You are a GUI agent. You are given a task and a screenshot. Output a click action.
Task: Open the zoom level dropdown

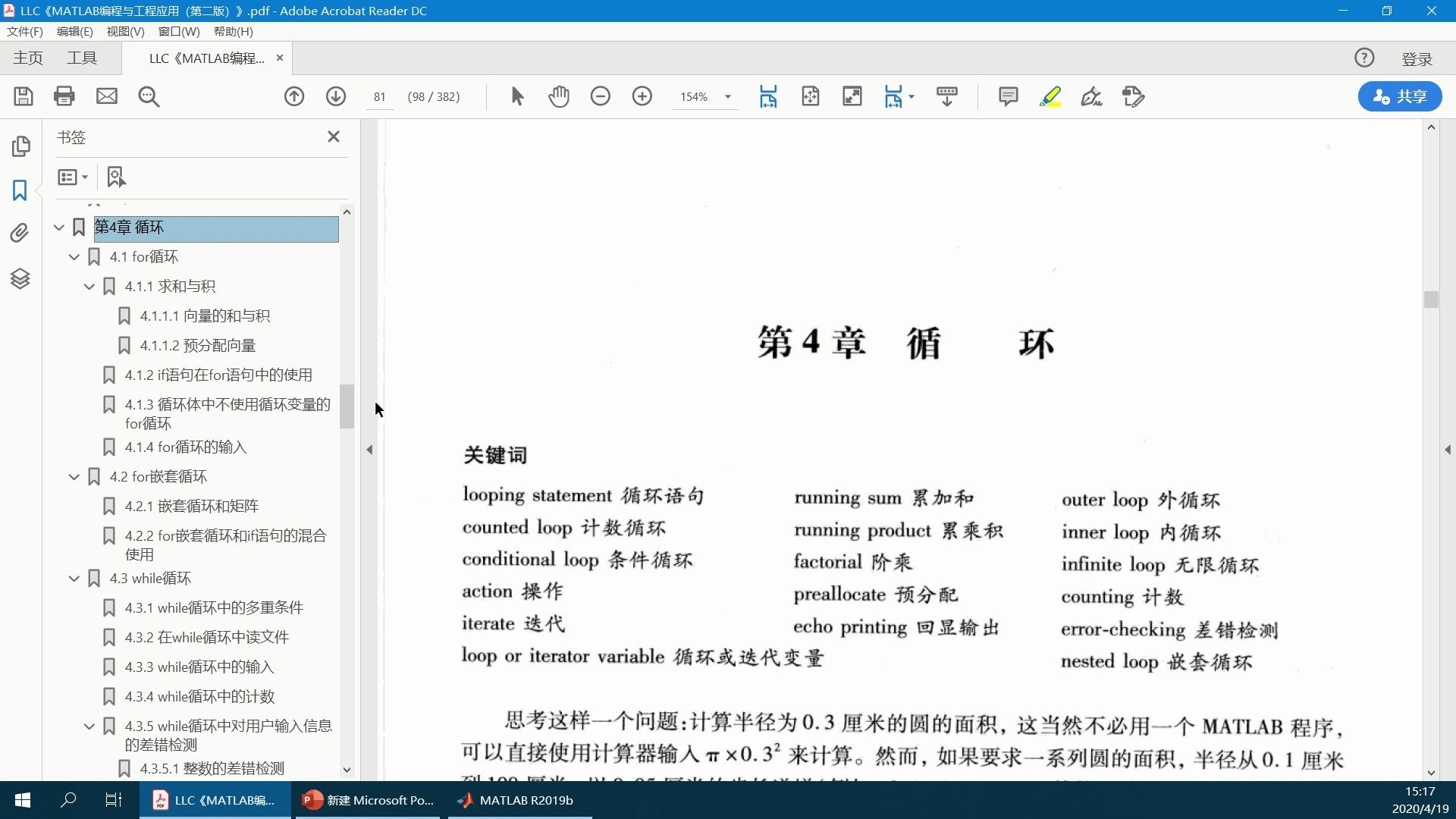pos(727,96)
